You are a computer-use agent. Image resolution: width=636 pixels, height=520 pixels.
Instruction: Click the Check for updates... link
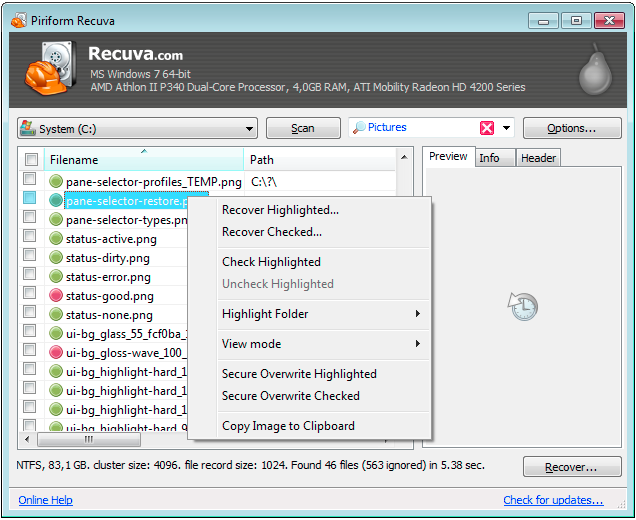point(553,500)
